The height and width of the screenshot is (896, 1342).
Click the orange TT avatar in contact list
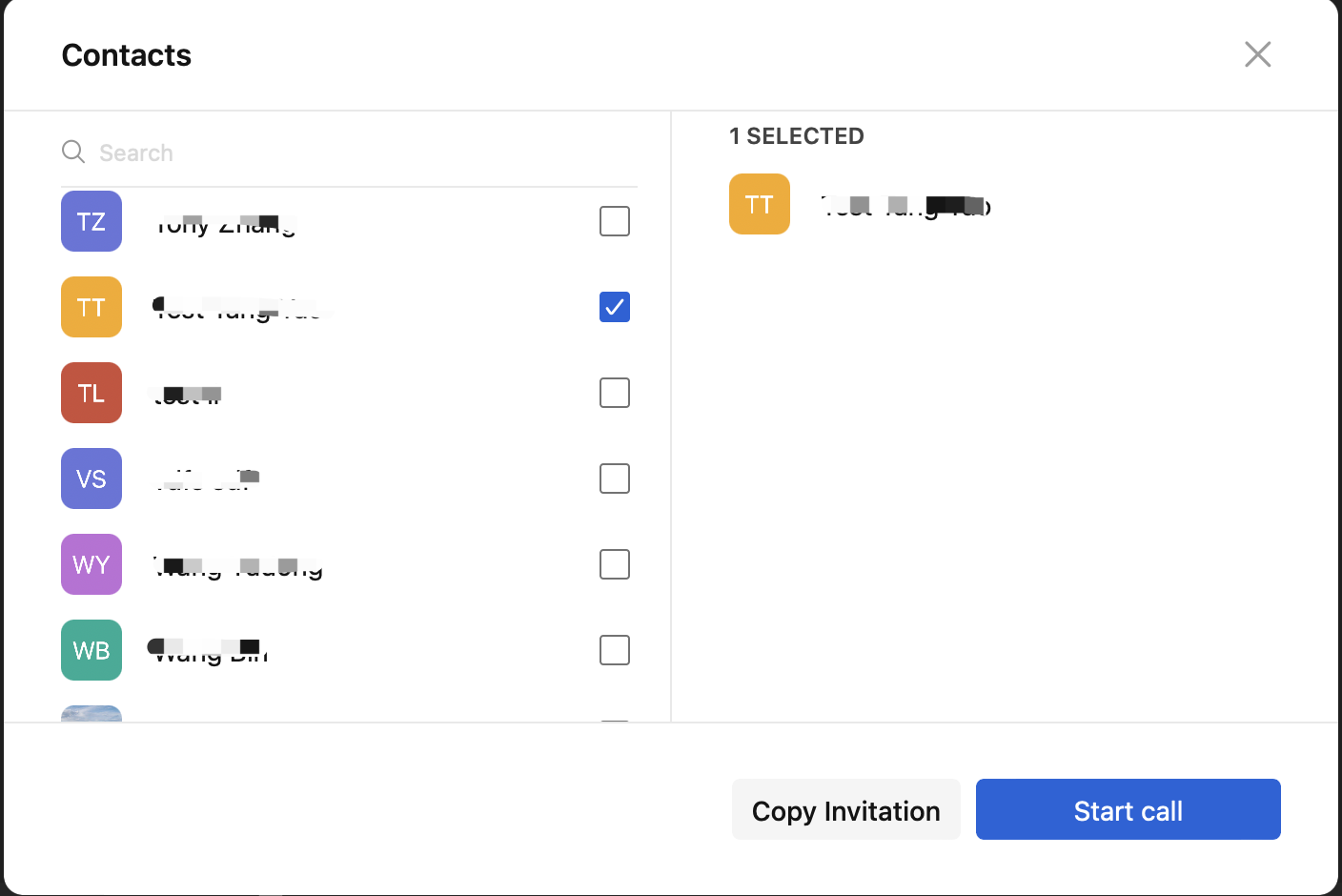coord(91,307)
